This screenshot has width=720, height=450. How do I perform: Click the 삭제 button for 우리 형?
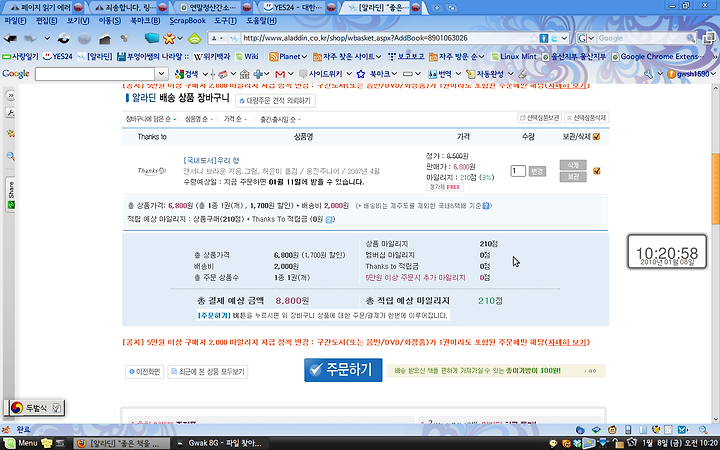[573, 165]
